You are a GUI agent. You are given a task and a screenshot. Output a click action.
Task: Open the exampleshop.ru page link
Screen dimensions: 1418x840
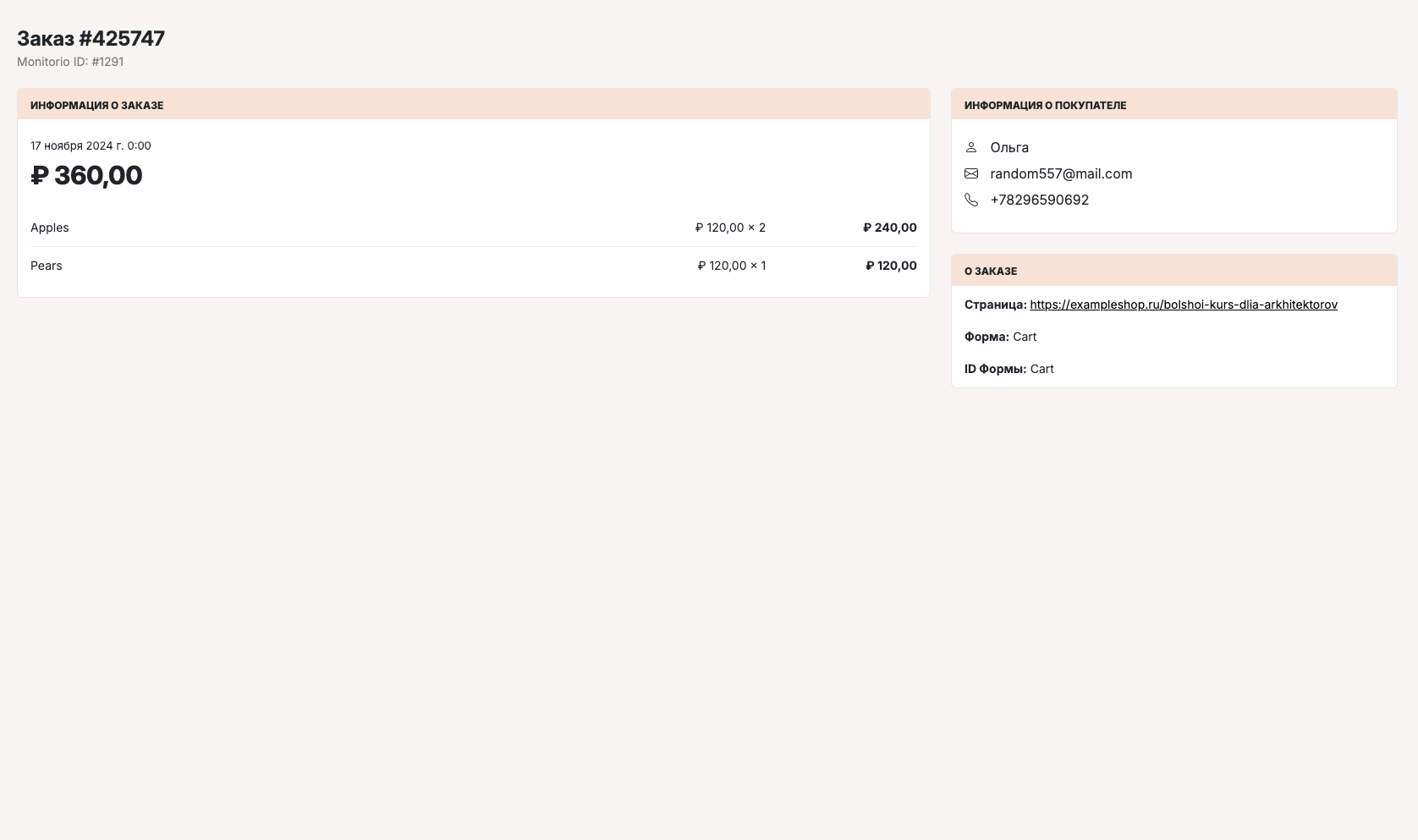tap(1183, 305)
